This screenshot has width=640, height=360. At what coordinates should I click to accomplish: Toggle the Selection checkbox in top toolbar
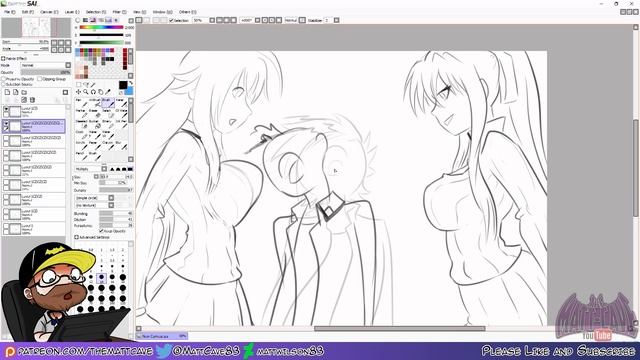(x=171, y=20)
